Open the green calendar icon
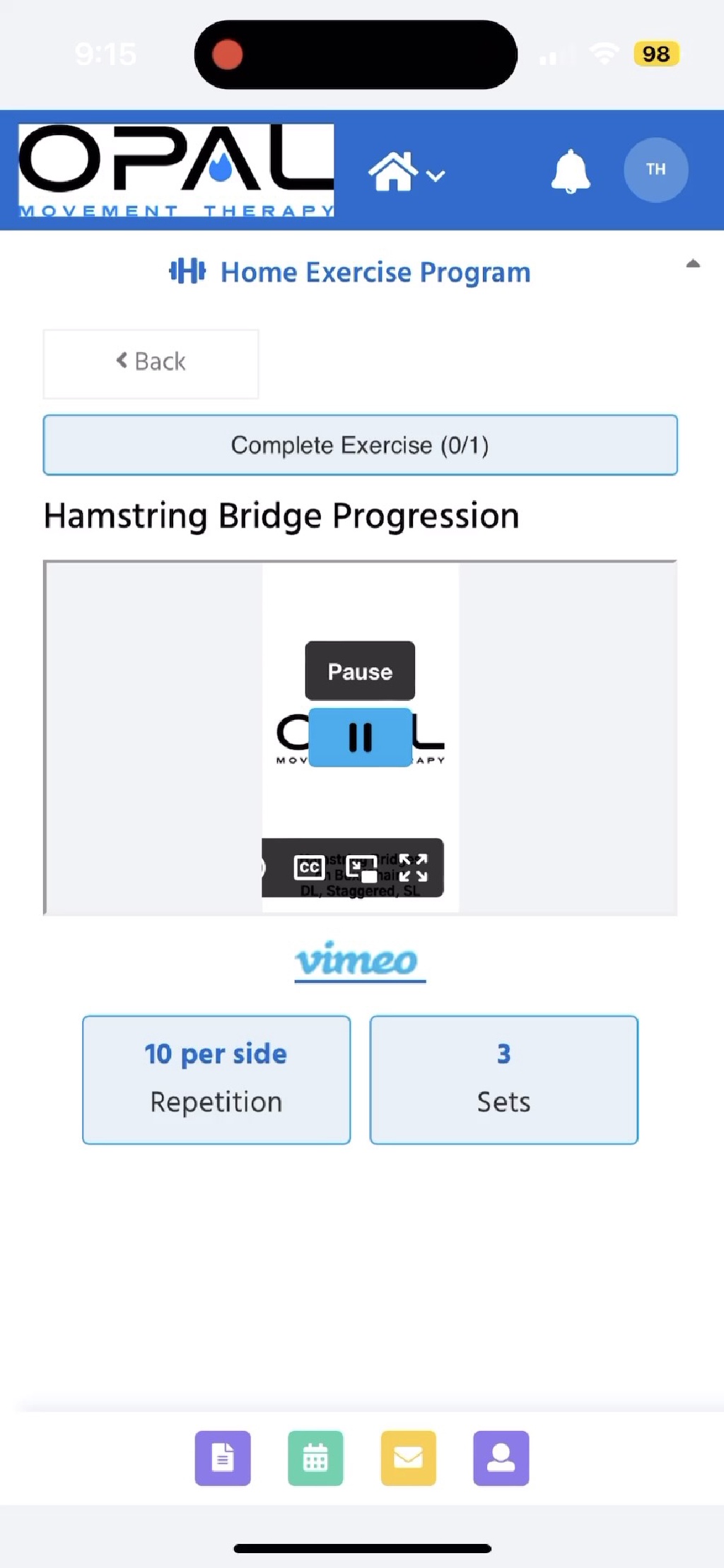Image resolution: width=724 pixels, height=1568 pixels. (x=315, y=1458)
